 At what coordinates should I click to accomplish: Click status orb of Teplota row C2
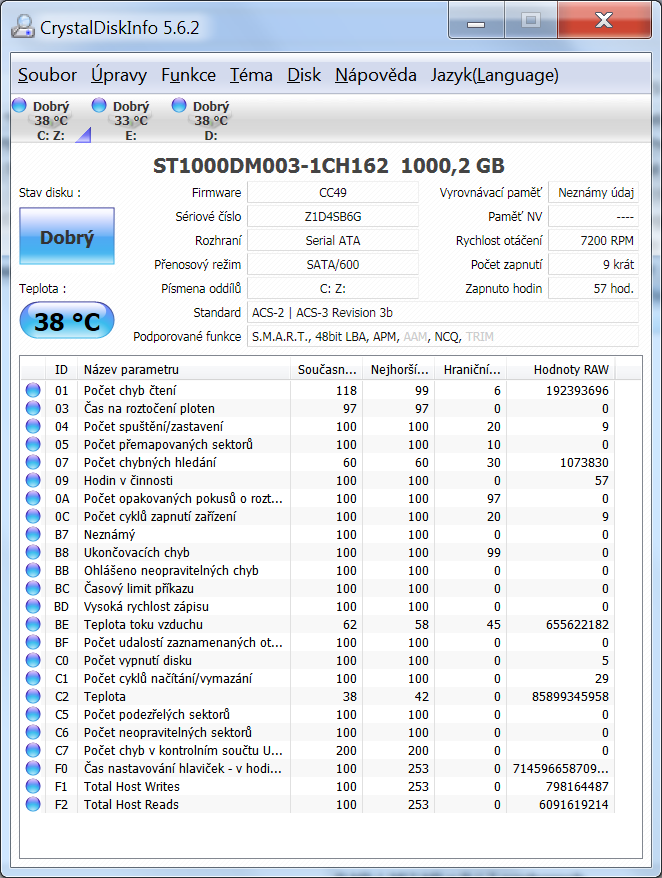tap(33, 696)
